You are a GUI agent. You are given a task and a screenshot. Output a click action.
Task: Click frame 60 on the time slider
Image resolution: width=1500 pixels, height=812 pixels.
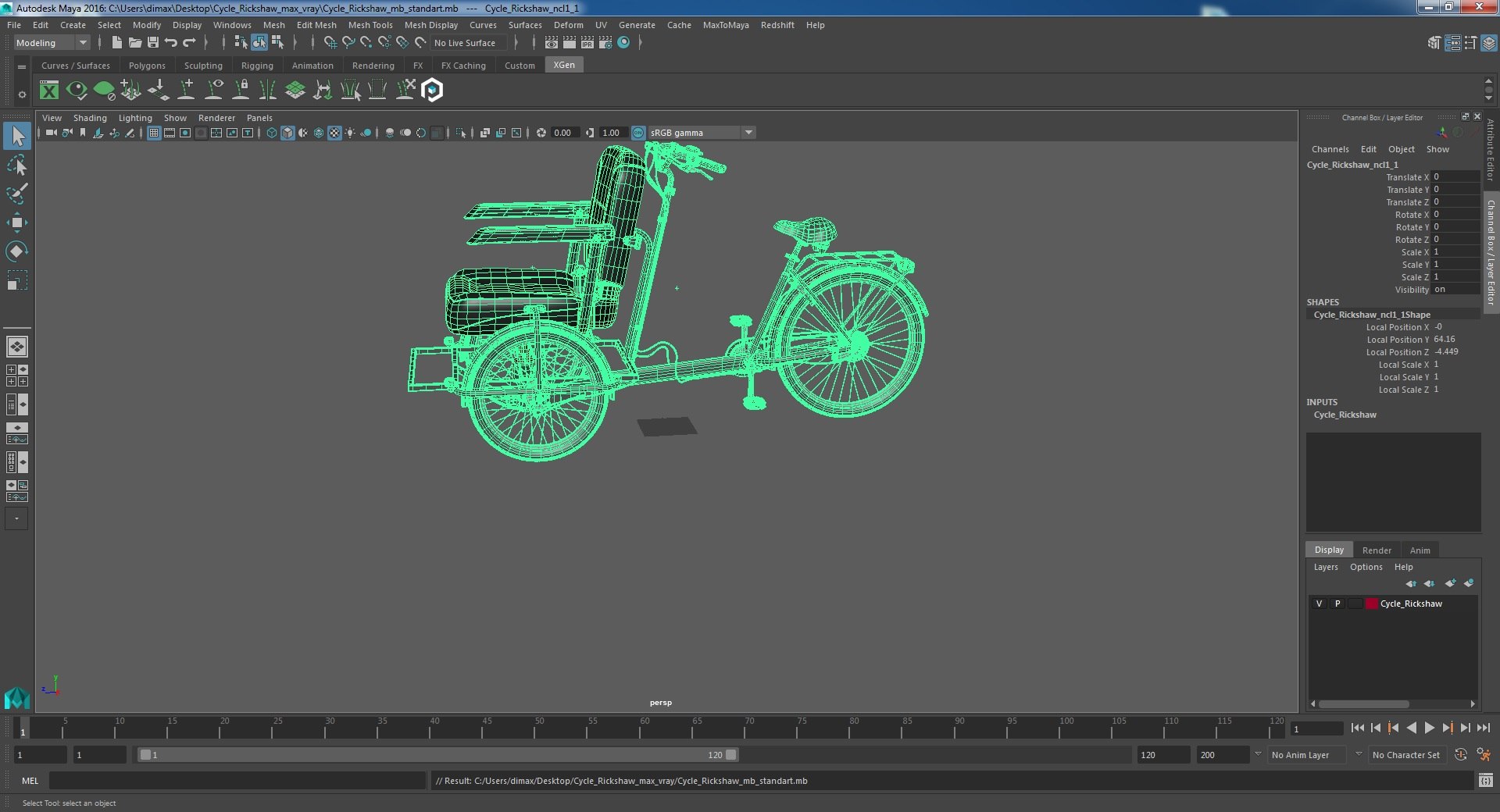[645, 728]
